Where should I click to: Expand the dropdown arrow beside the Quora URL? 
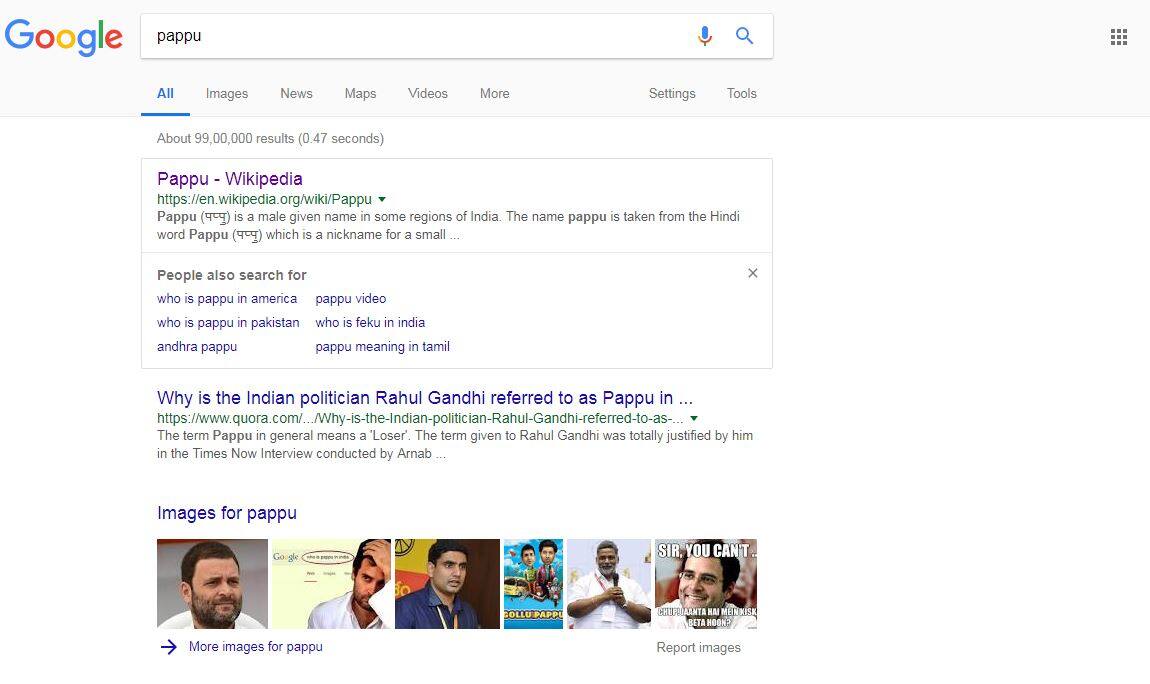(694, 418)
